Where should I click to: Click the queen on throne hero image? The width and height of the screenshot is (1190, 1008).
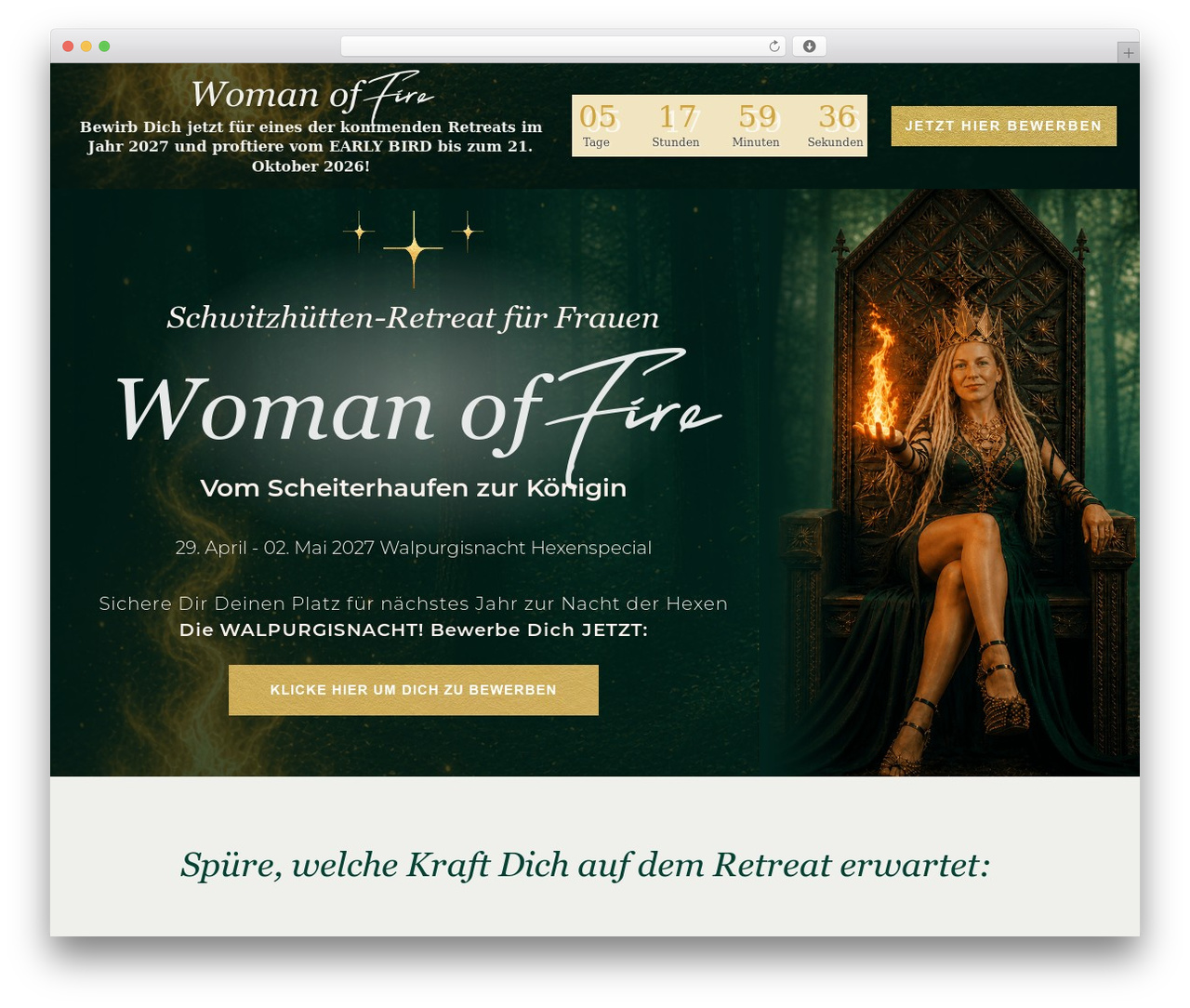(949, 483)
